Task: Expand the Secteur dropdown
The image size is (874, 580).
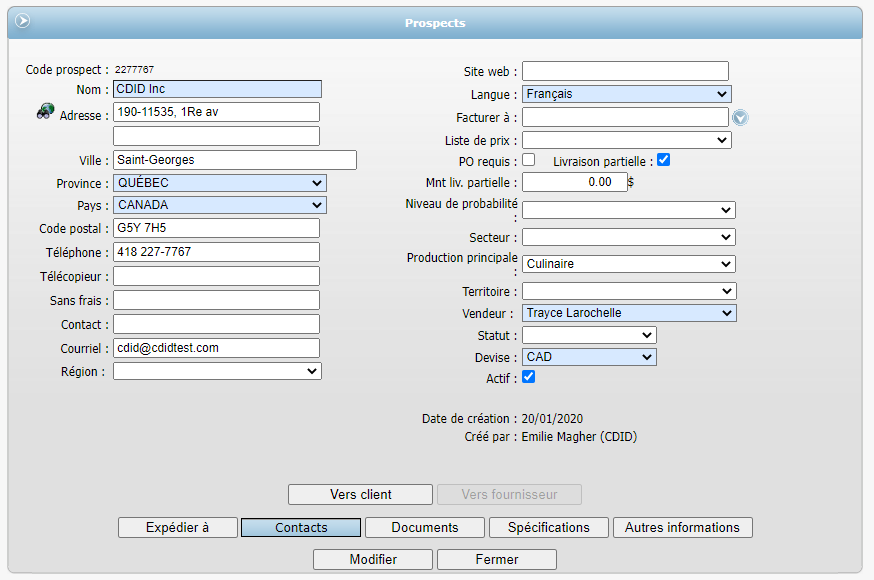Action: [629, 237]
